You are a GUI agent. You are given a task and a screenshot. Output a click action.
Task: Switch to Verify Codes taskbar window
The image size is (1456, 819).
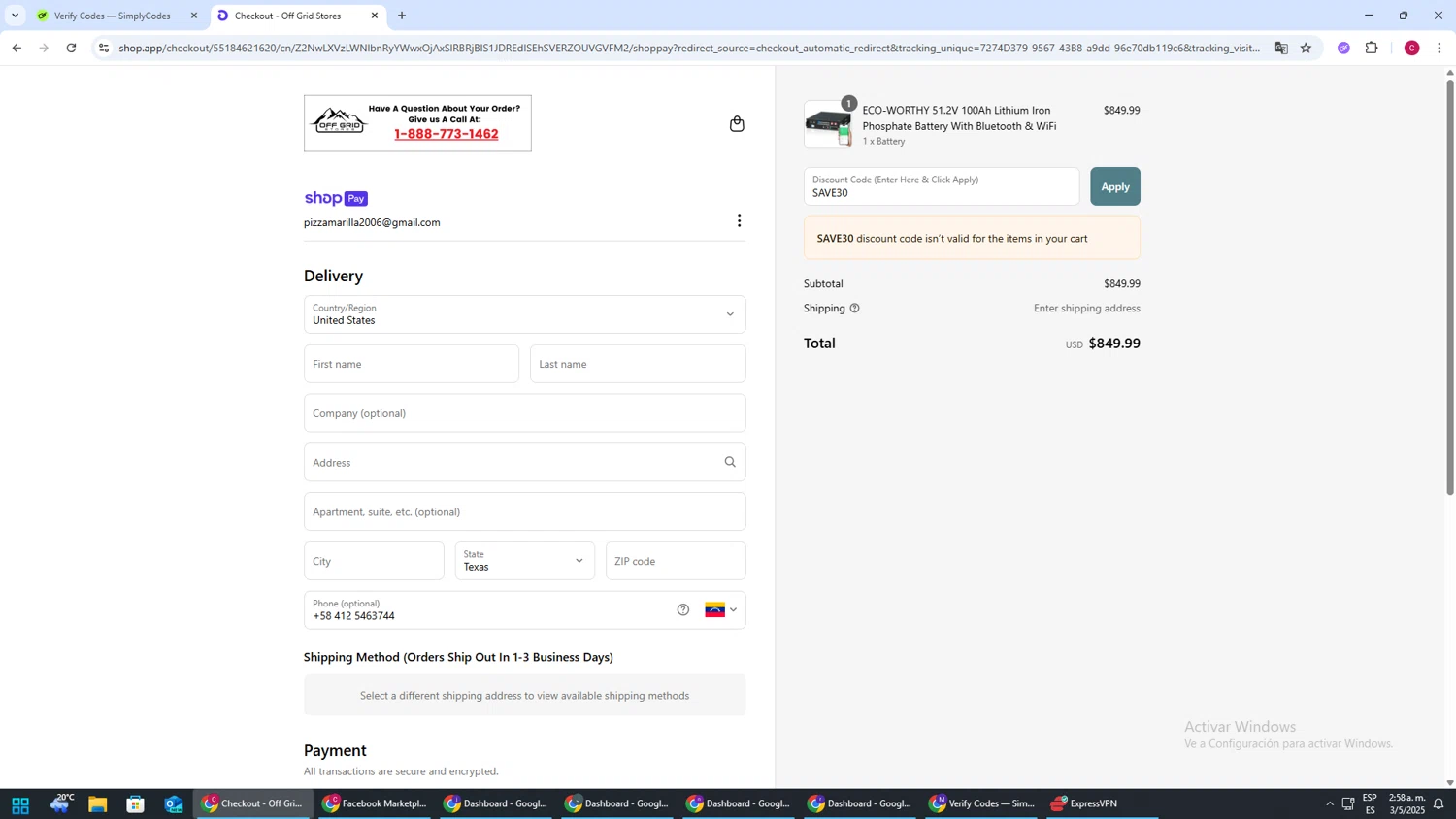click(x=982, y=803)
